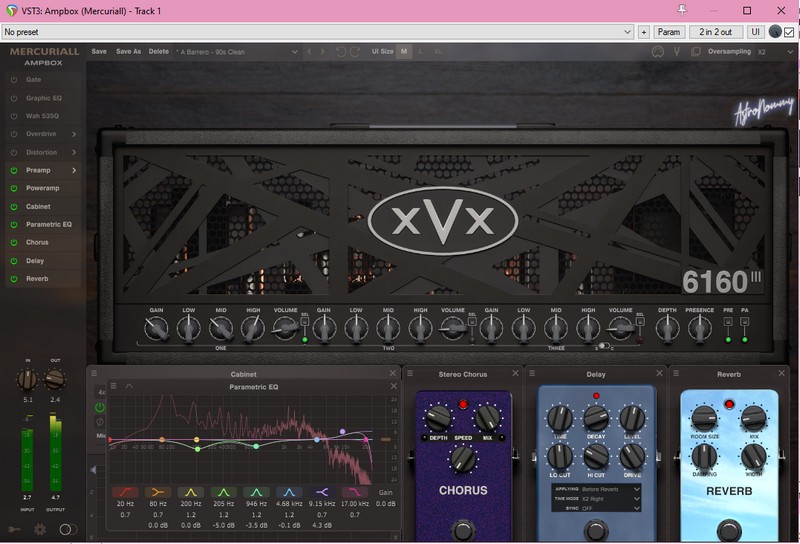The image size is (800, 544).
Task: Click the Param button
Action: click(668, 32)
